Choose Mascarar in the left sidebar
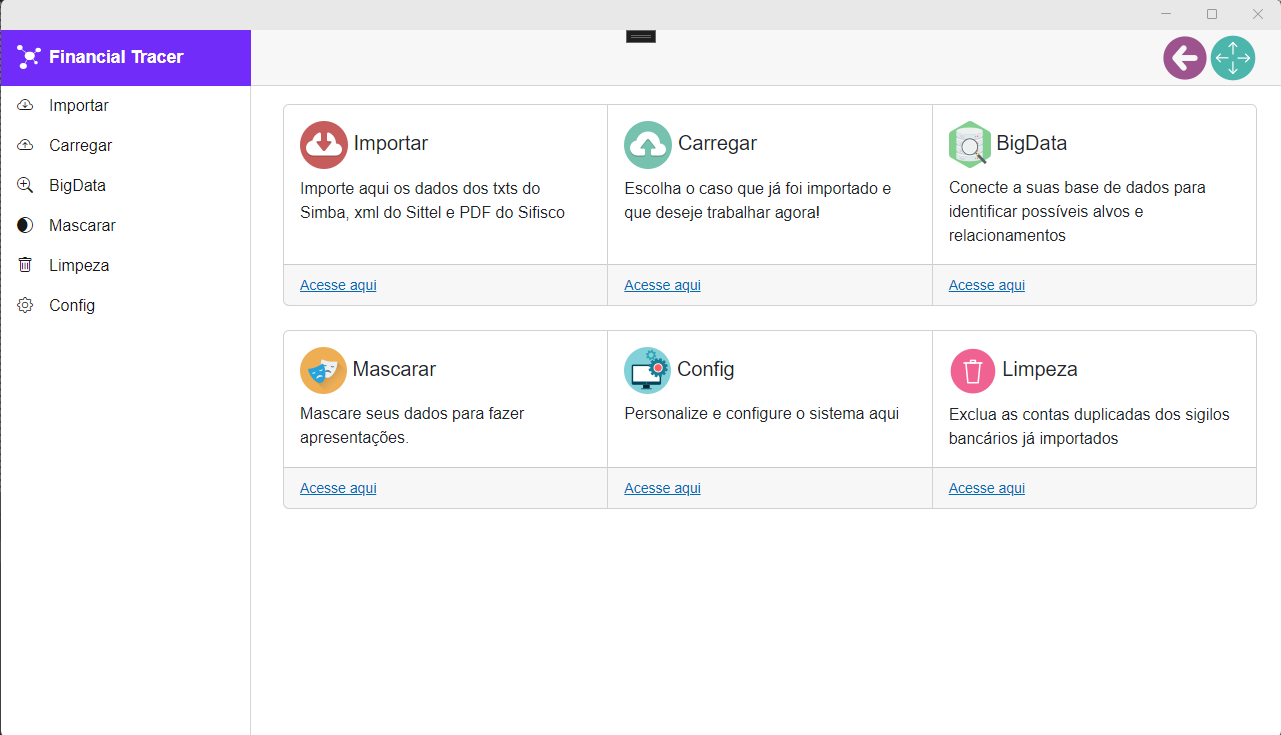The width and height of the screenshot is (1281, 735). (x=82, y=225)
